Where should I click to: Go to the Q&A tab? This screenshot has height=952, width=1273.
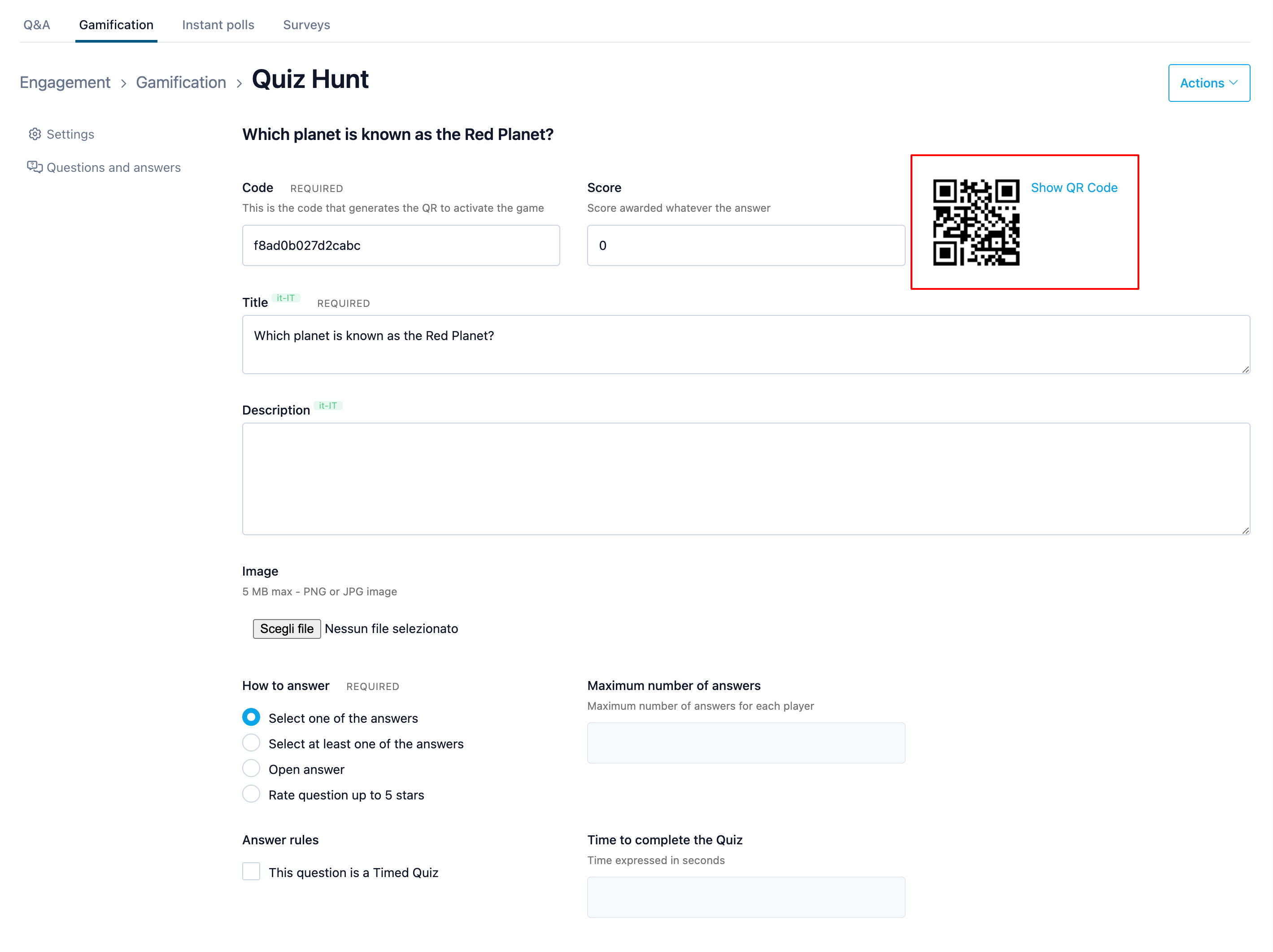pyautogui.click(x=37, y=25)
